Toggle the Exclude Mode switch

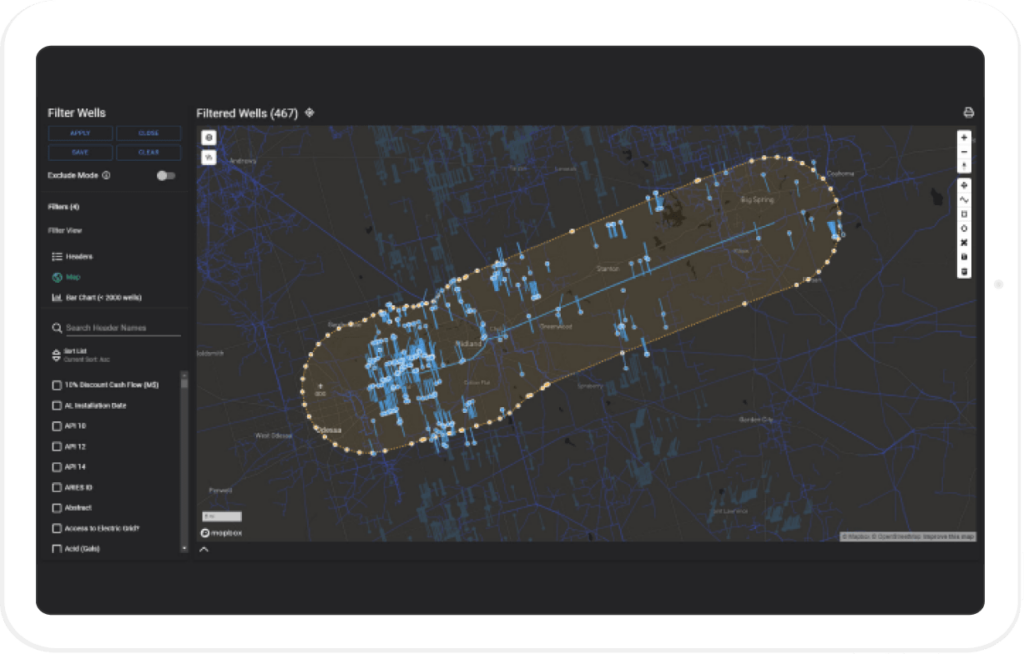pyautogui.click(x=164, y=174)
